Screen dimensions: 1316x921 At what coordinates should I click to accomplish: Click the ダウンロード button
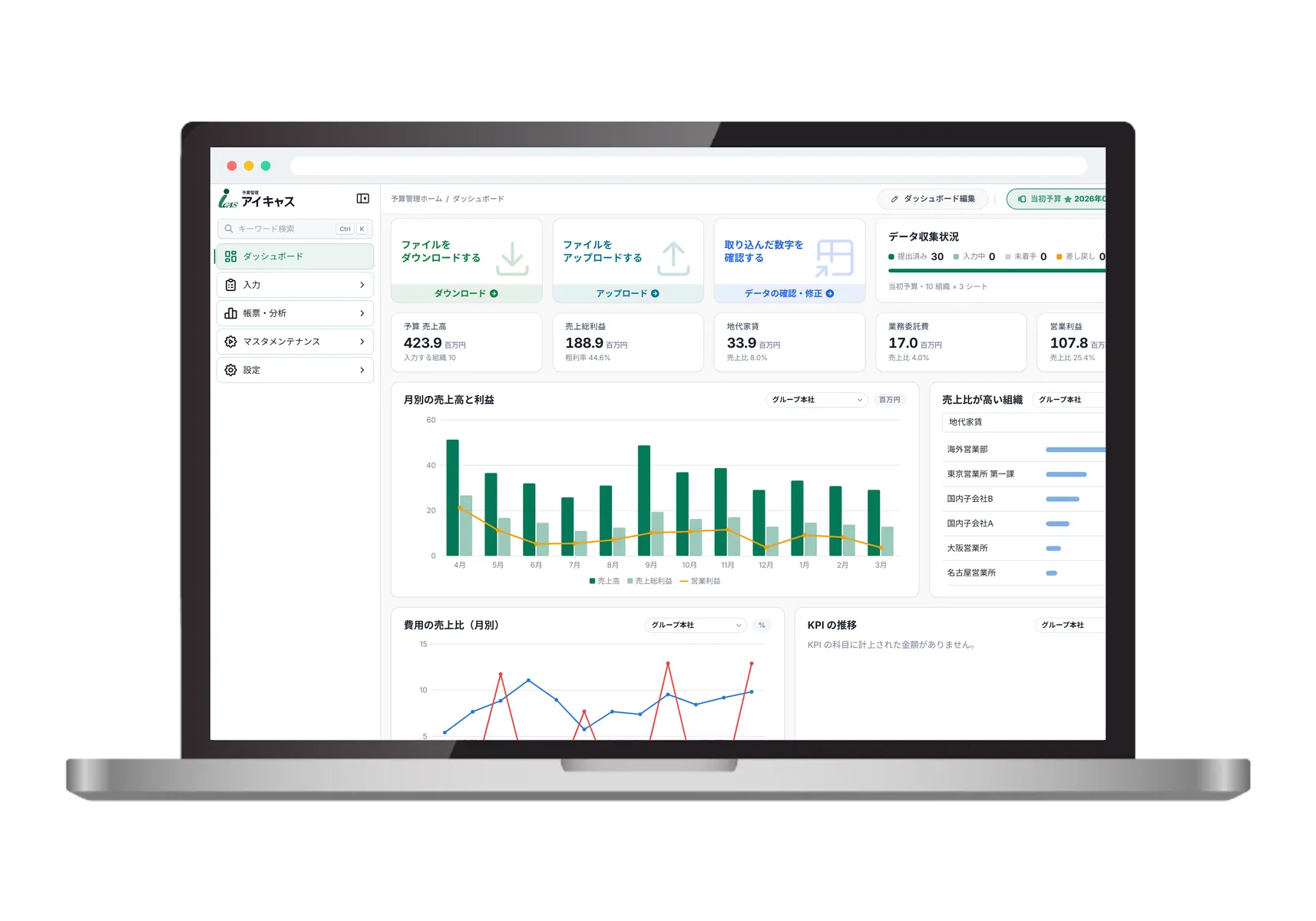[466, 293]
